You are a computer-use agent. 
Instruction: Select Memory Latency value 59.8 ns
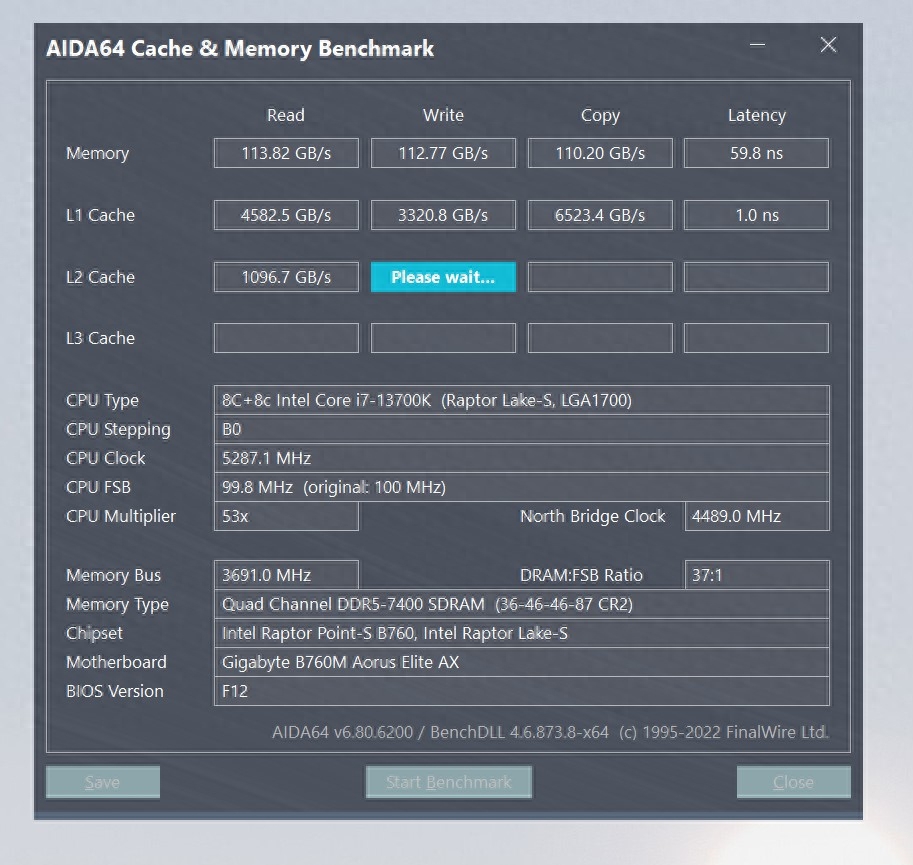click(756, 153)
